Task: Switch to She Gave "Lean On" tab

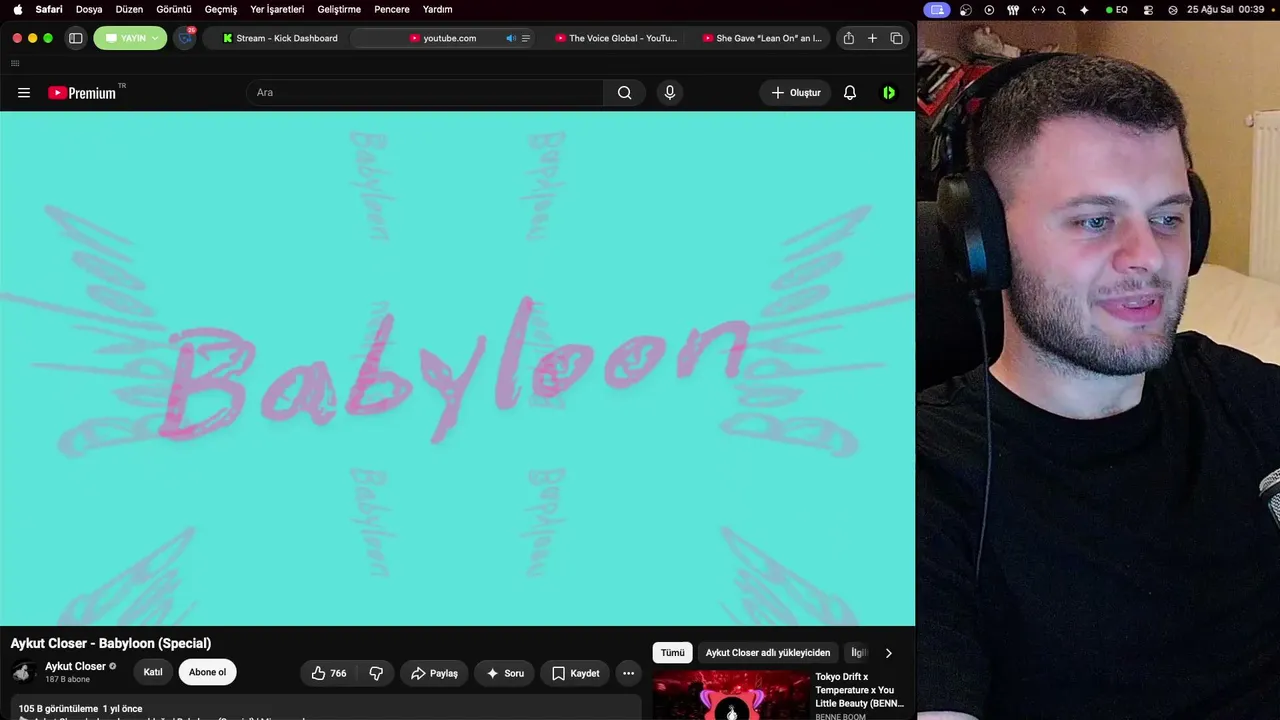Action: (x=762, y=38)
